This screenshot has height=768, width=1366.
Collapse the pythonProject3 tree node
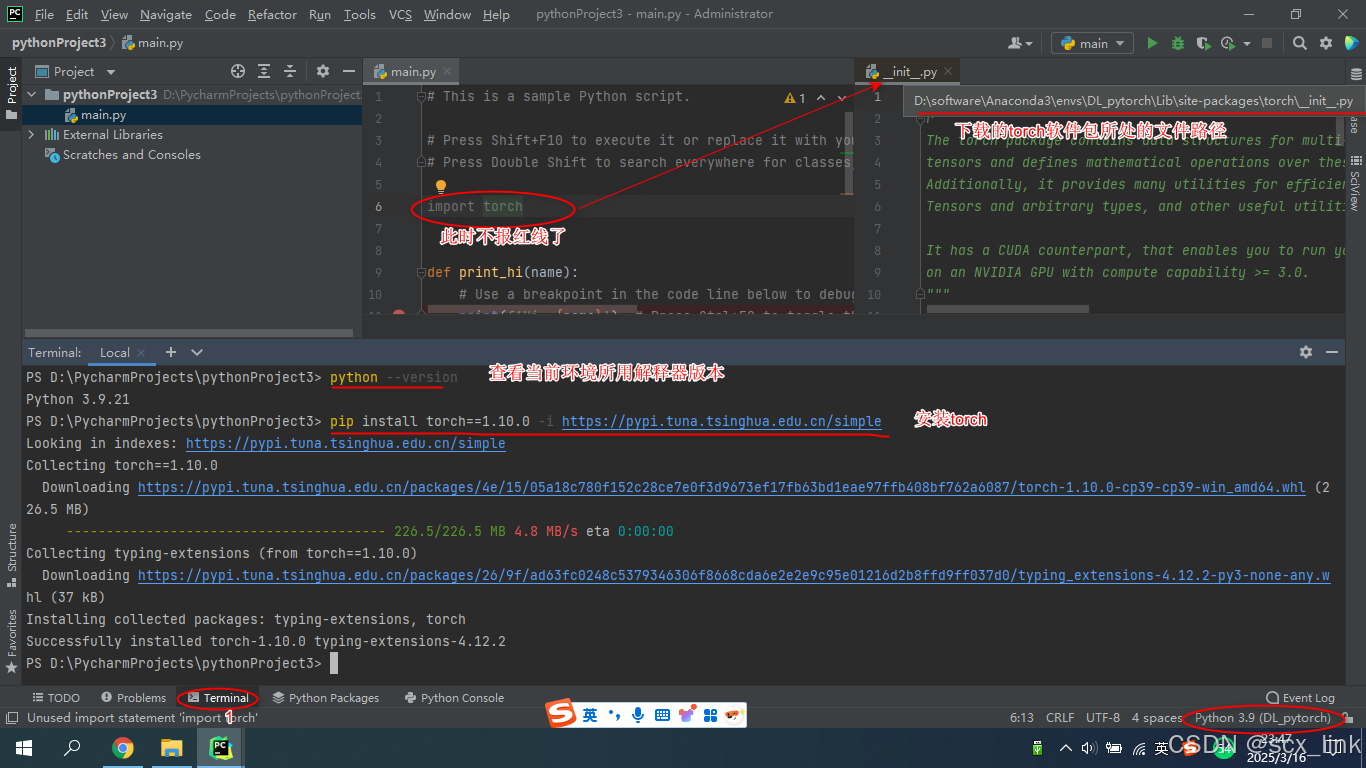click(x=31, y=94)
